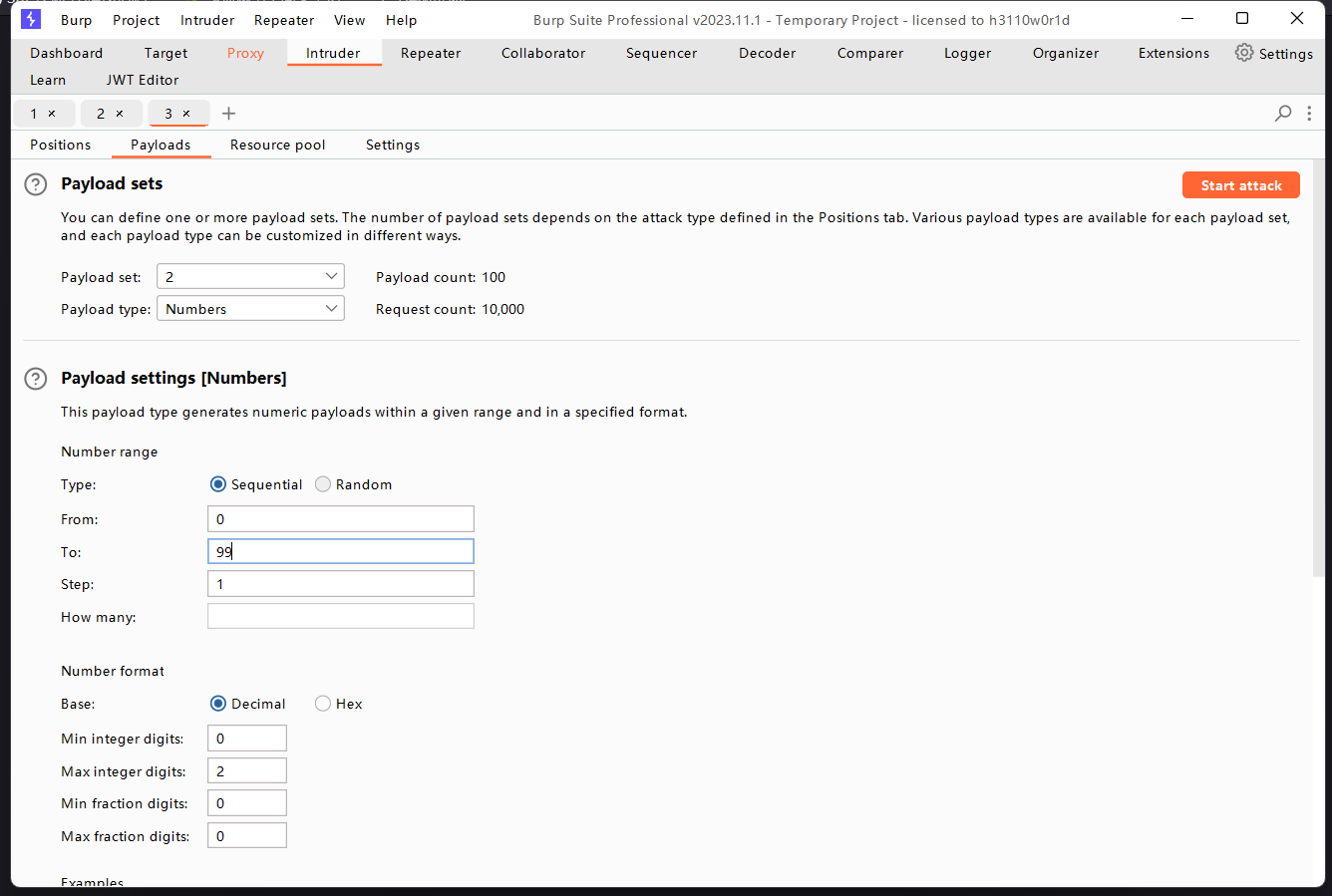The image size is (1332, 896).
Task: Switch to the main Intruder tab
Action: (334, 53)
